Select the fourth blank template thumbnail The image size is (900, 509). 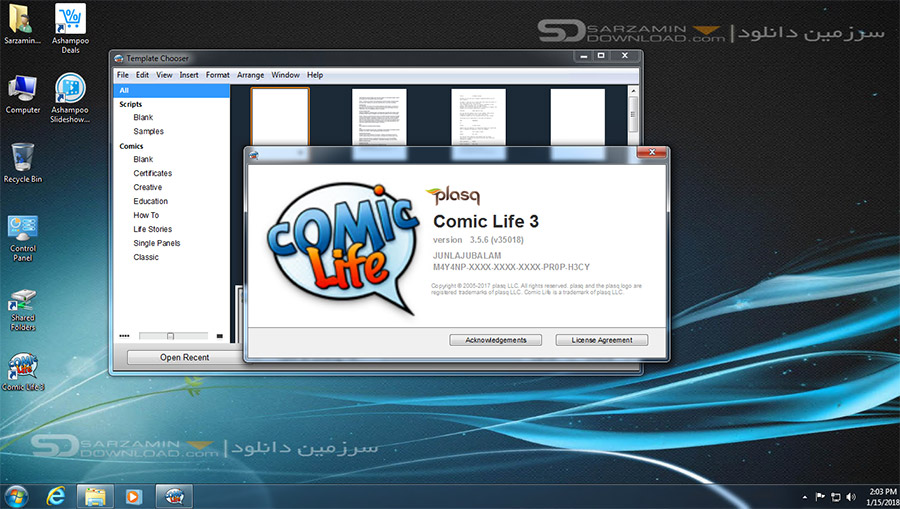[x=577, y=118]
